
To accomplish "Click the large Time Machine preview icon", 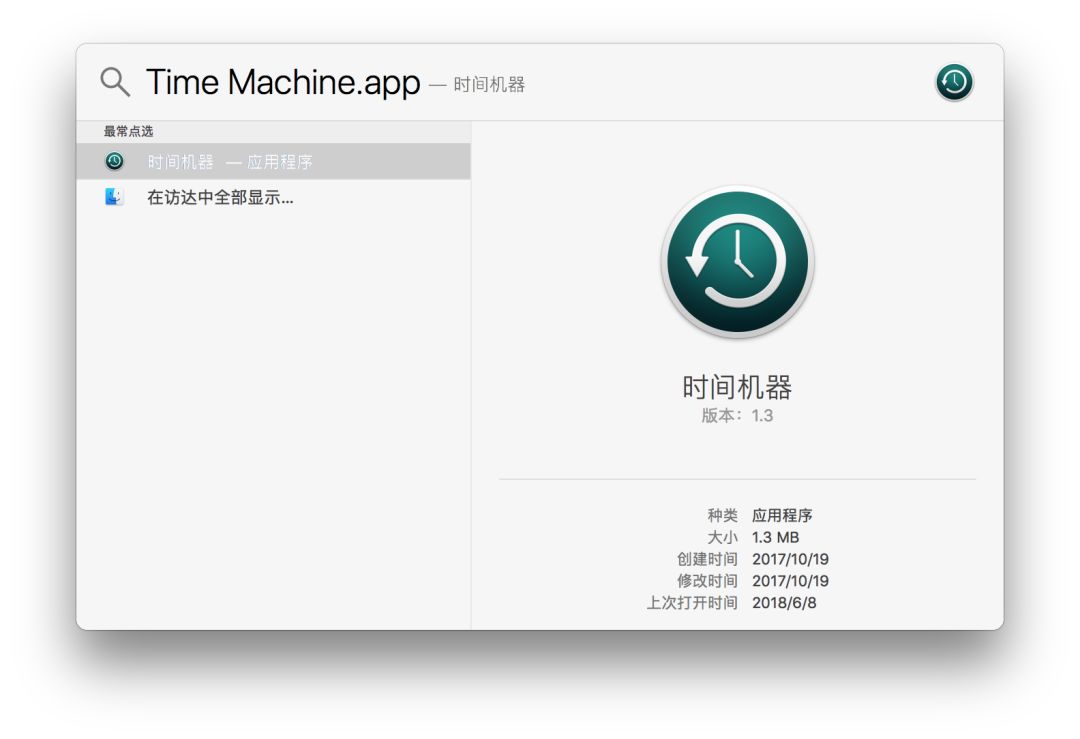I will (x=737, y=262).
